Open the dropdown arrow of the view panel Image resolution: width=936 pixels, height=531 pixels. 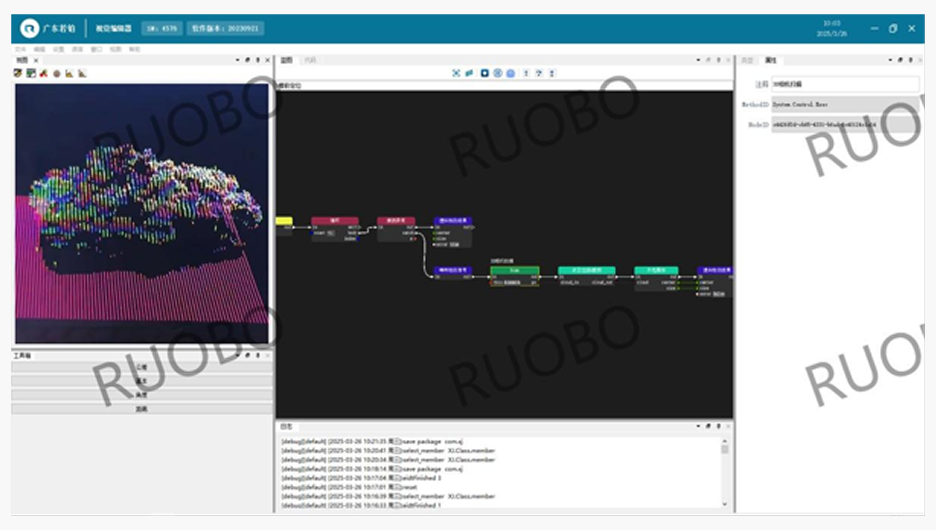(x=237, y=60)
